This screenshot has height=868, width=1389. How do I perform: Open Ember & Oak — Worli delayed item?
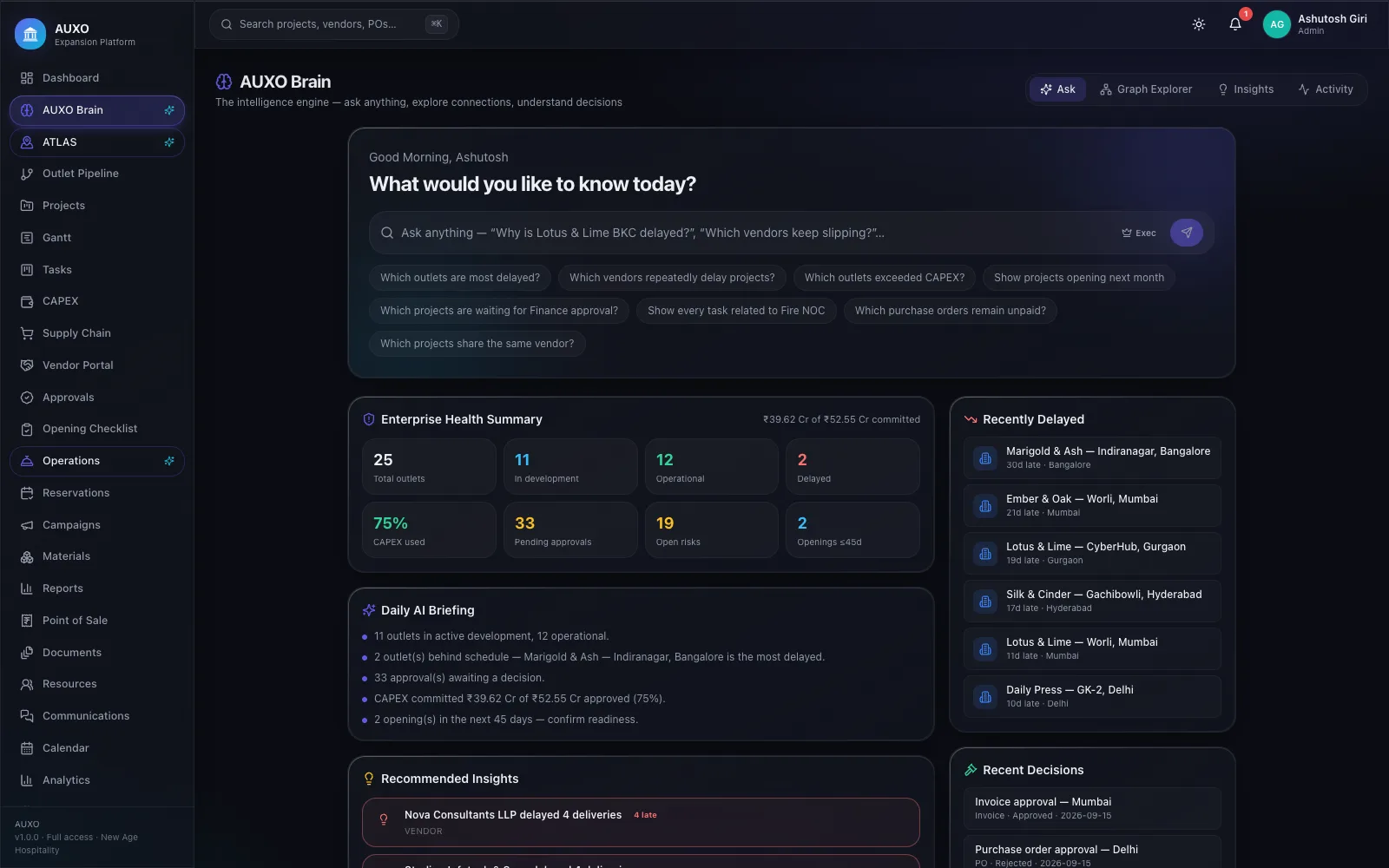1092,506
